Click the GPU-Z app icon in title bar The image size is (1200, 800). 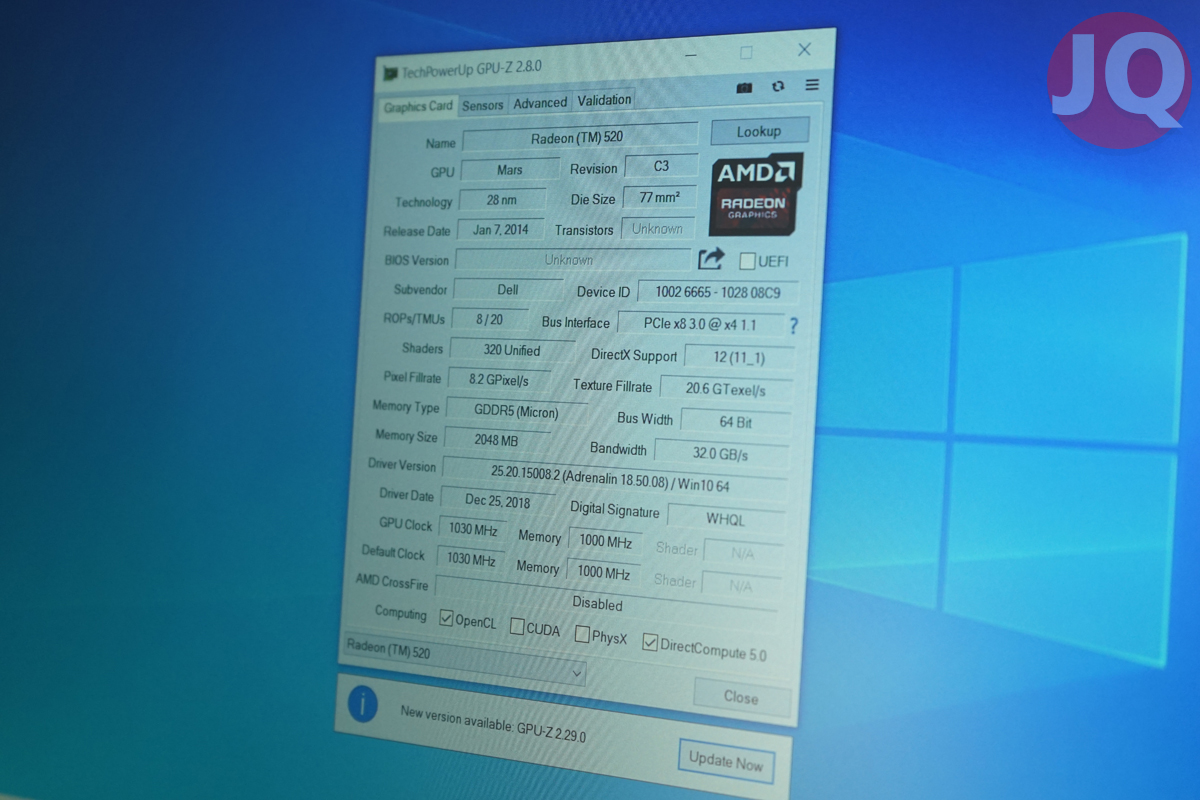pos(390,74)
